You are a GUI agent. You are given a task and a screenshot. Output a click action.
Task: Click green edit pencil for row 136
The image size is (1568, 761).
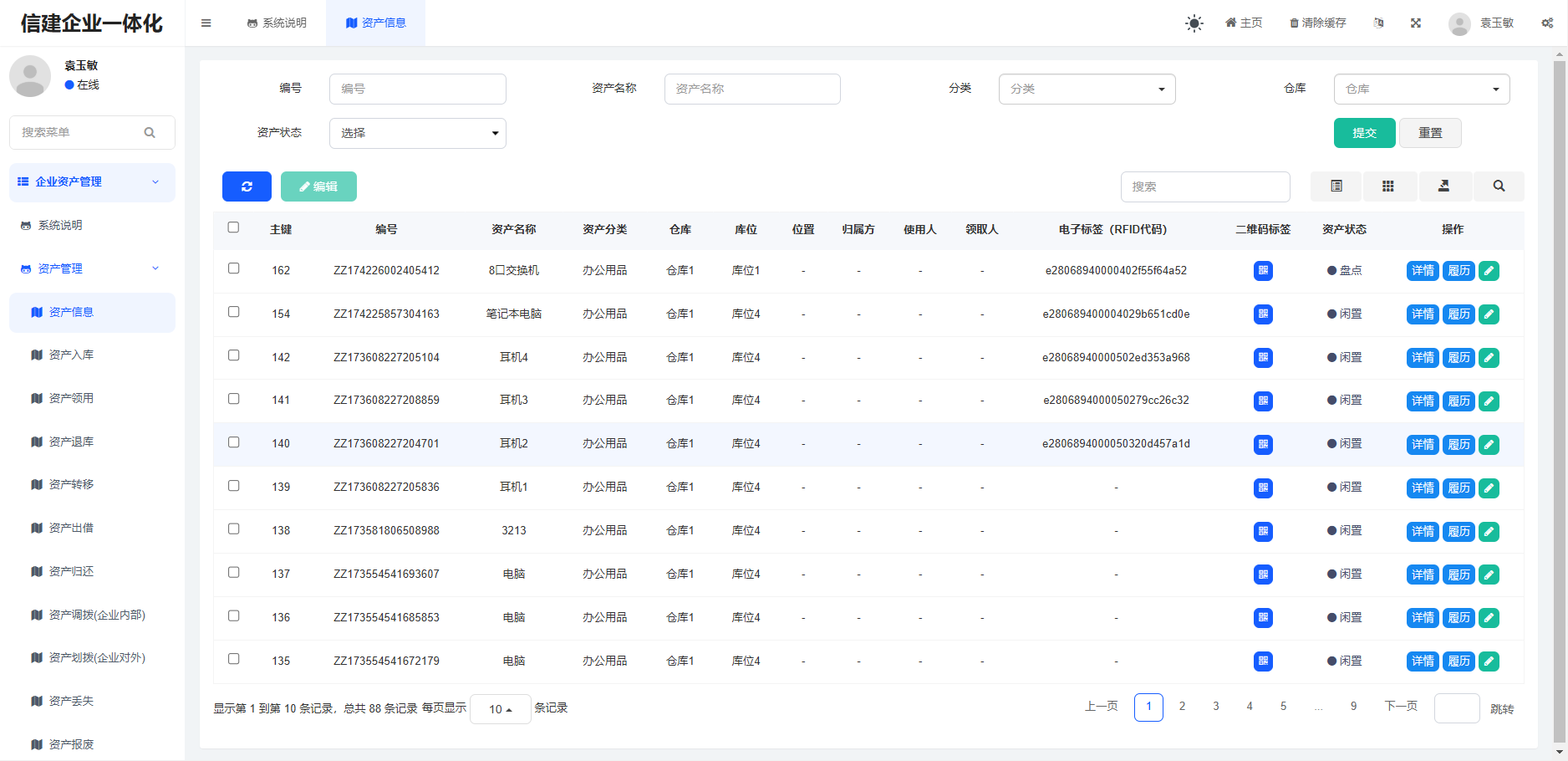click(x=1489, y=618)
